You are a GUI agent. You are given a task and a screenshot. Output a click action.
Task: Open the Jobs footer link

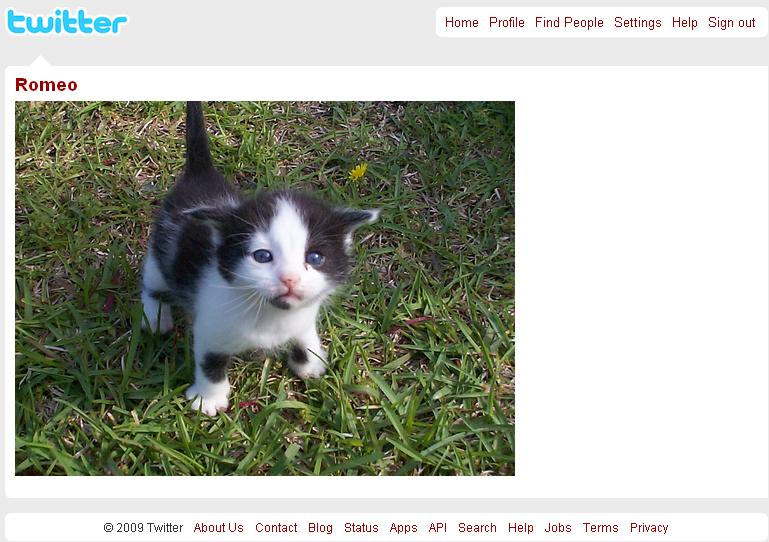[x=558, y=528]
